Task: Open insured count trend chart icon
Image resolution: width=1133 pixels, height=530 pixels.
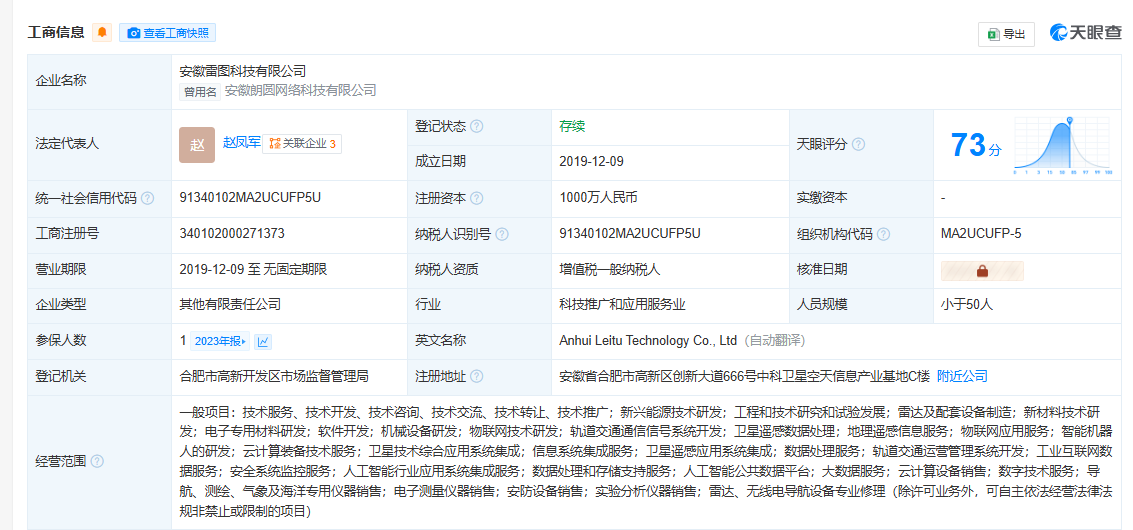Action: [263, 341]
